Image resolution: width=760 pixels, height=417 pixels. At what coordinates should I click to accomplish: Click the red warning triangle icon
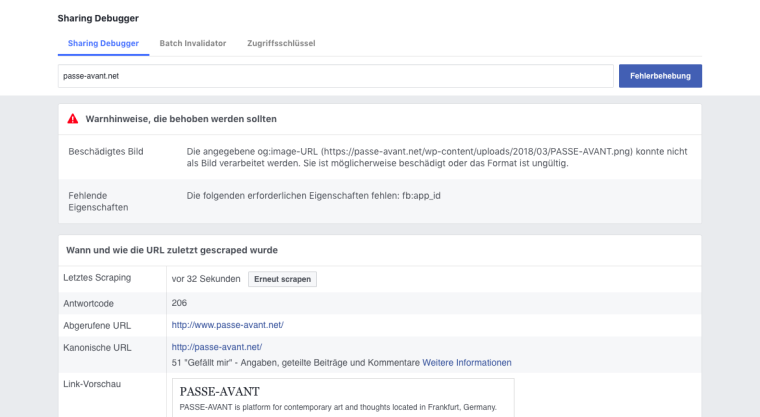[73, 119]
